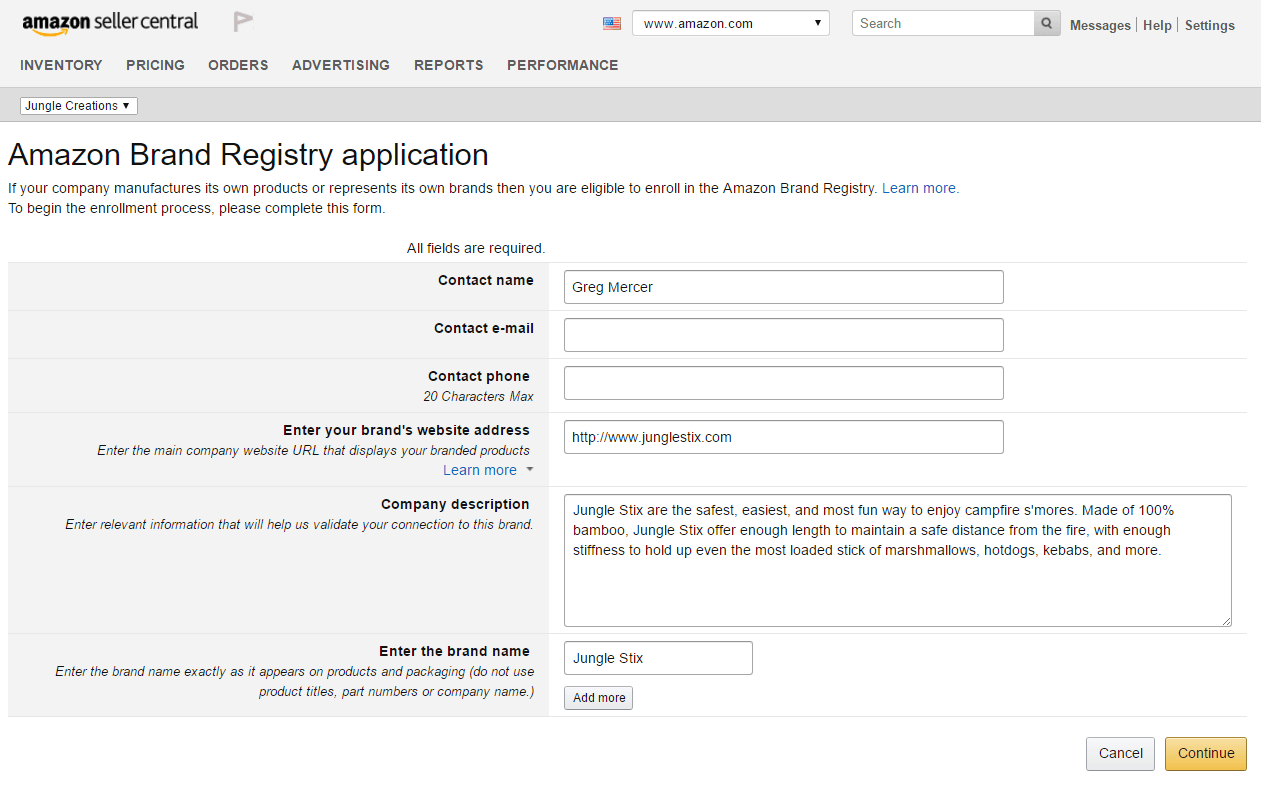Open the ORDERS menu
Viewport: 1261px width, 792px height.
[238, 65]
